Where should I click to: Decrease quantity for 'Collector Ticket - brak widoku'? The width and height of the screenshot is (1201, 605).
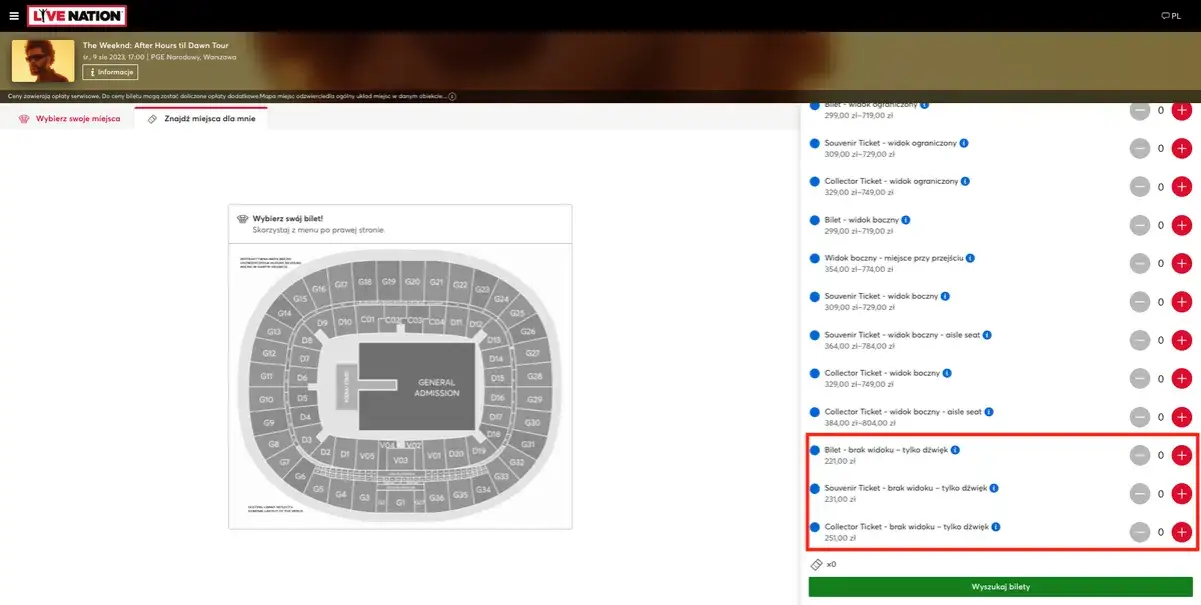(x=1139, y=532)
